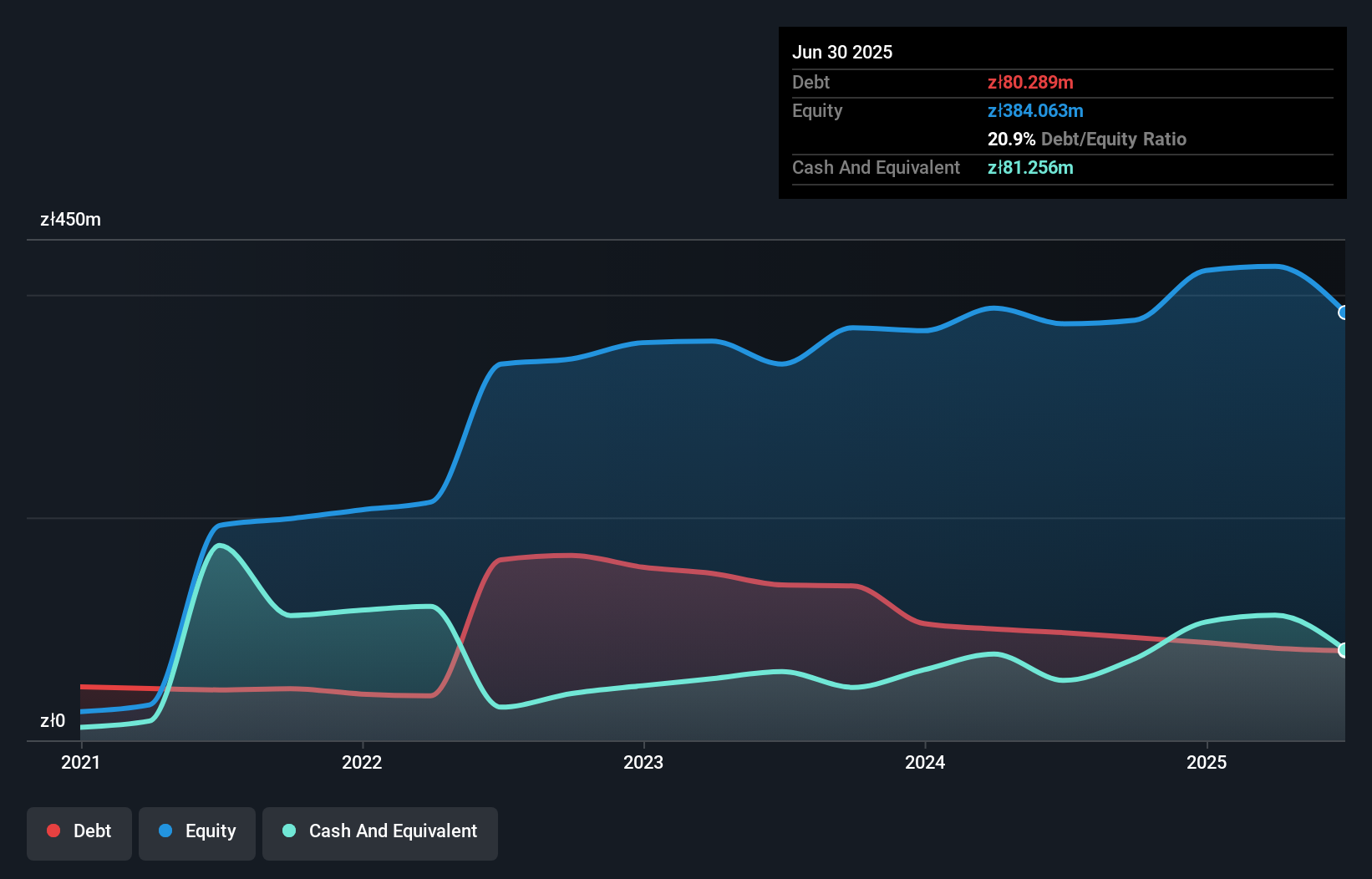Click the Cash value zł81.256m in tooltip
This screenshot has height=879, width=1372.
pyautogui.click(x=1030, y=167)
